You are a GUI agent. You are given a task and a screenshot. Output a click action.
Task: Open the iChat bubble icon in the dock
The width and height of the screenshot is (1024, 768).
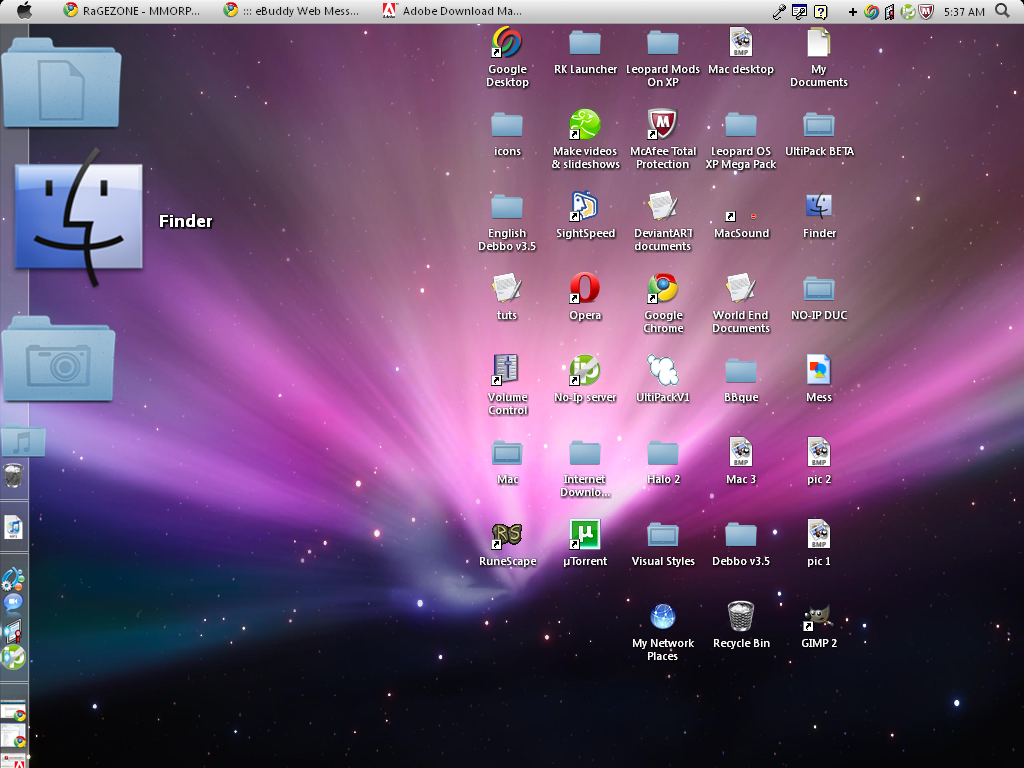(13, 602)
